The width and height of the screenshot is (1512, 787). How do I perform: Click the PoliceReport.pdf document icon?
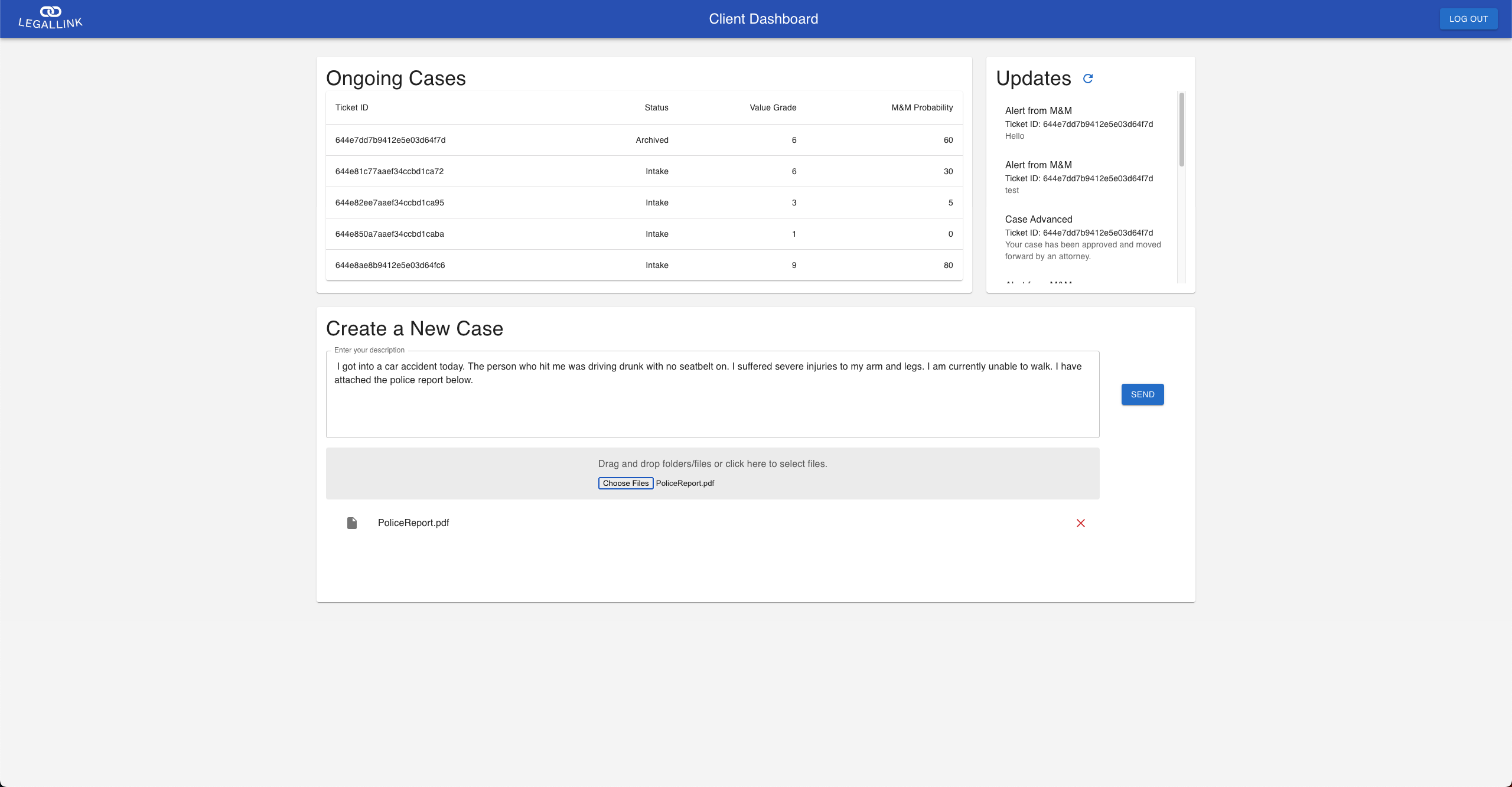coord(352,523)
